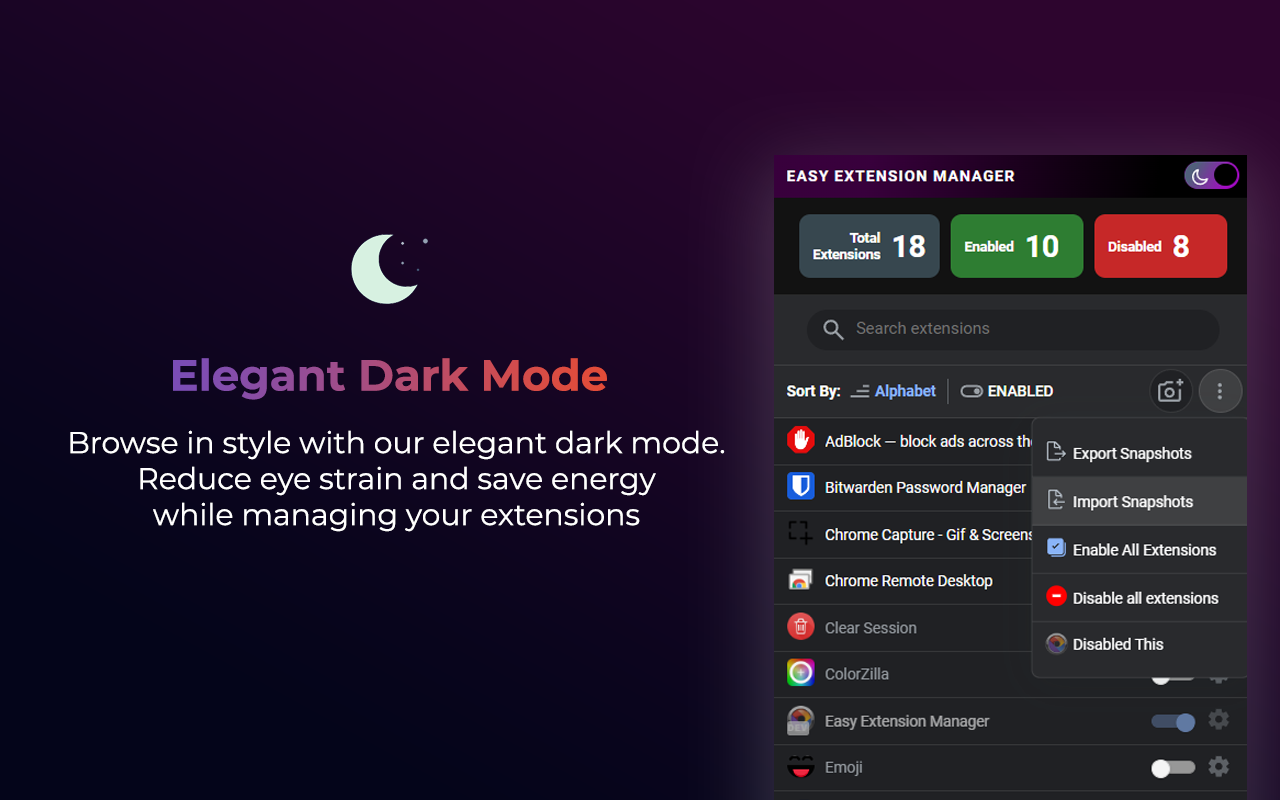Click the AdBlock red hand icon
The height and width of the screenshot is (800, 1280).
click(800, 440)
